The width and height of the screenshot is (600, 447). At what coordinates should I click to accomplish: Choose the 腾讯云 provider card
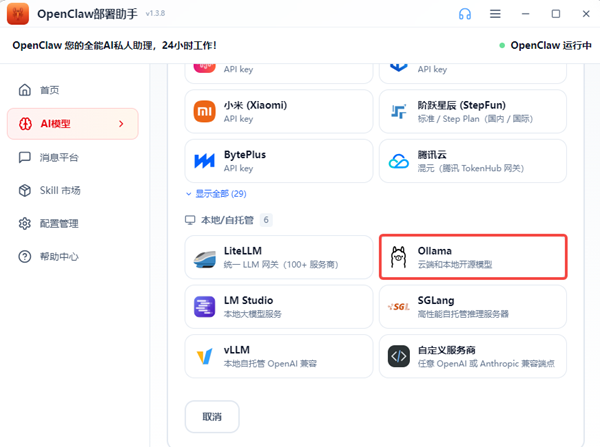coord(473,161)
